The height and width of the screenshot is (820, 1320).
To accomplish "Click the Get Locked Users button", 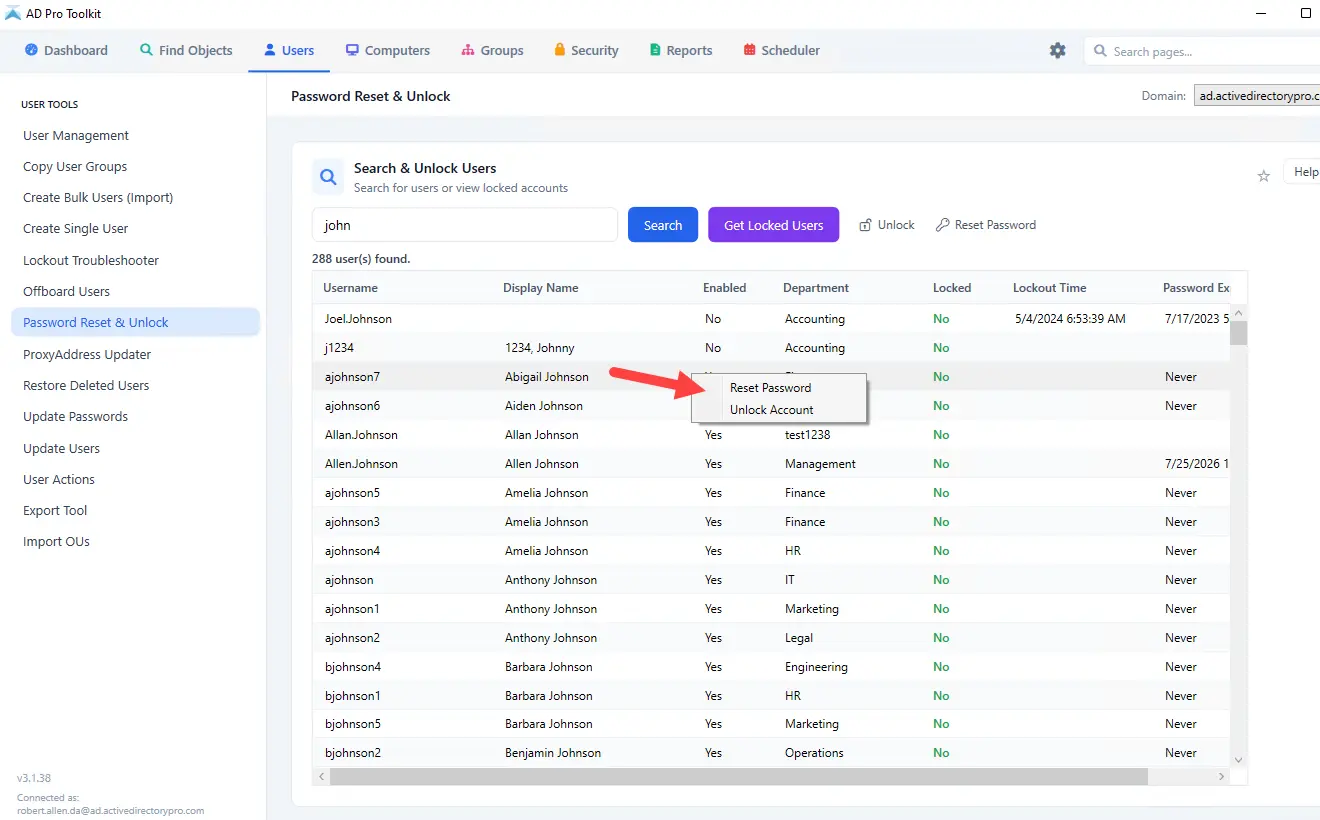I will click(773, 225).
